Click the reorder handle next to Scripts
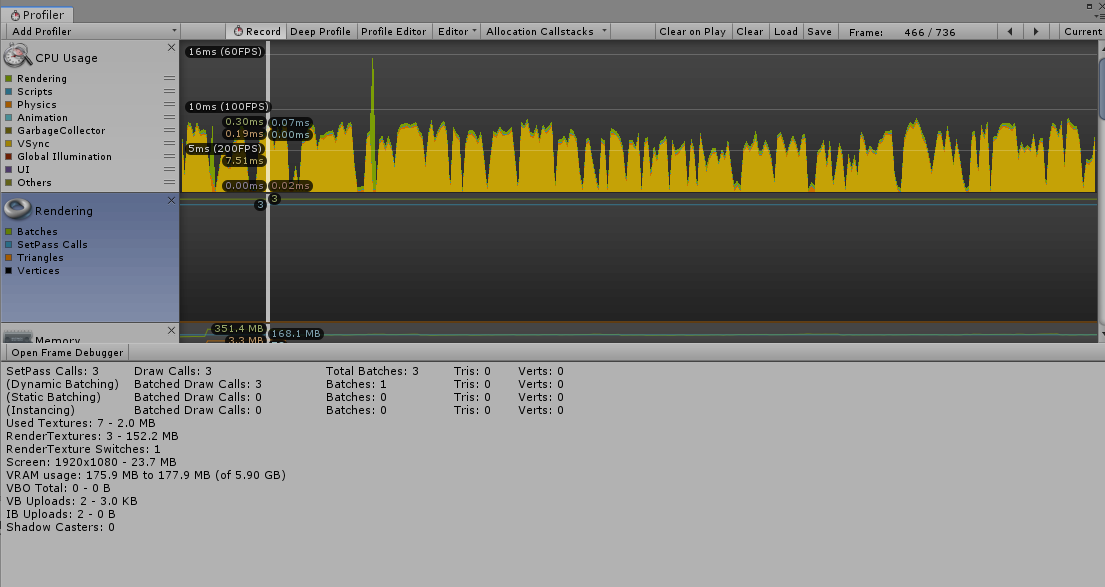Viewport: 1105px width, 587px height. click(x=169, y=91)
